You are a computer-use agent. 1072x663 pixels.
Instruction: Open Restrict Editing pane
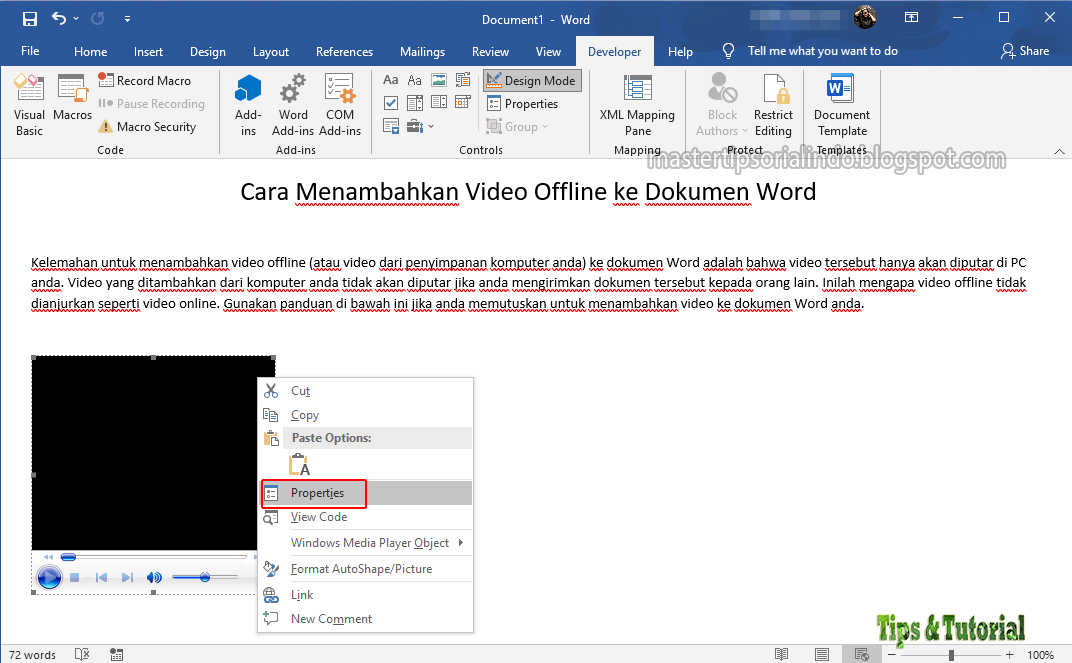(773, 105)
